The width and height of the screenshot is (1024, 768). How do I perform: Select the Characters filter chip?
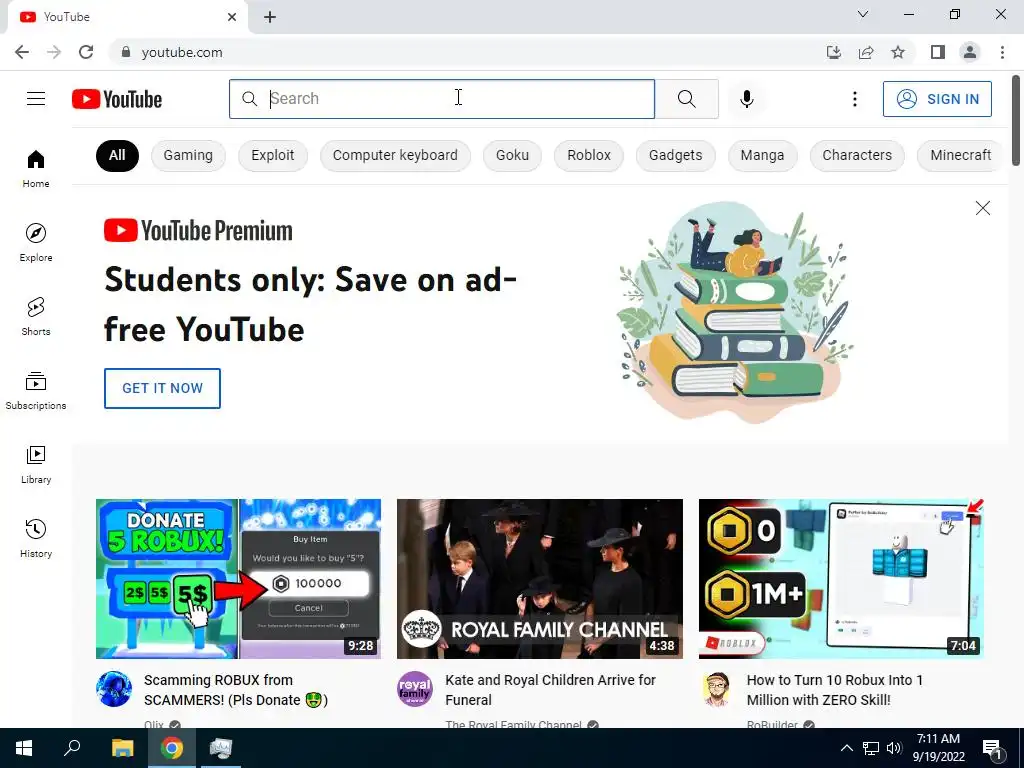(x=857, y=155)
